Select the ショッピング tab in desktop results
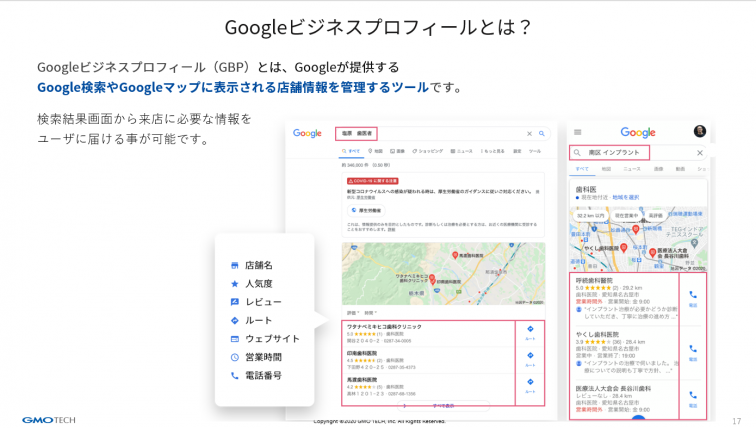The width and height of the screenshot is (756, 428). click(428, 150)
